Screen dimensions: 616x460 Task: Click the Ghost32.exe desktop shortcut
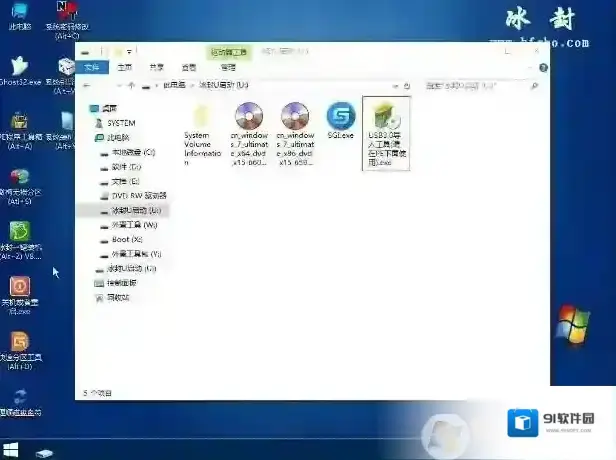(x=20, y=70)
